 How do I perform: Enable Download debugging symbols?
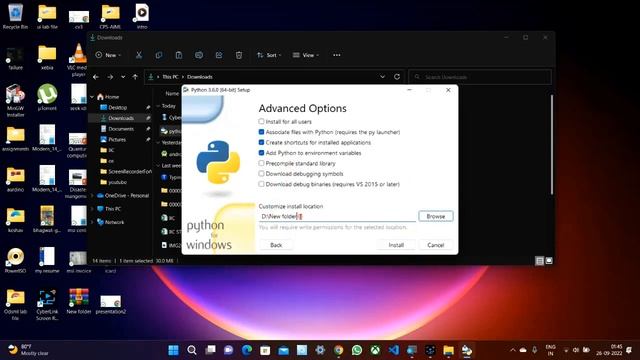tap(261, 173)
